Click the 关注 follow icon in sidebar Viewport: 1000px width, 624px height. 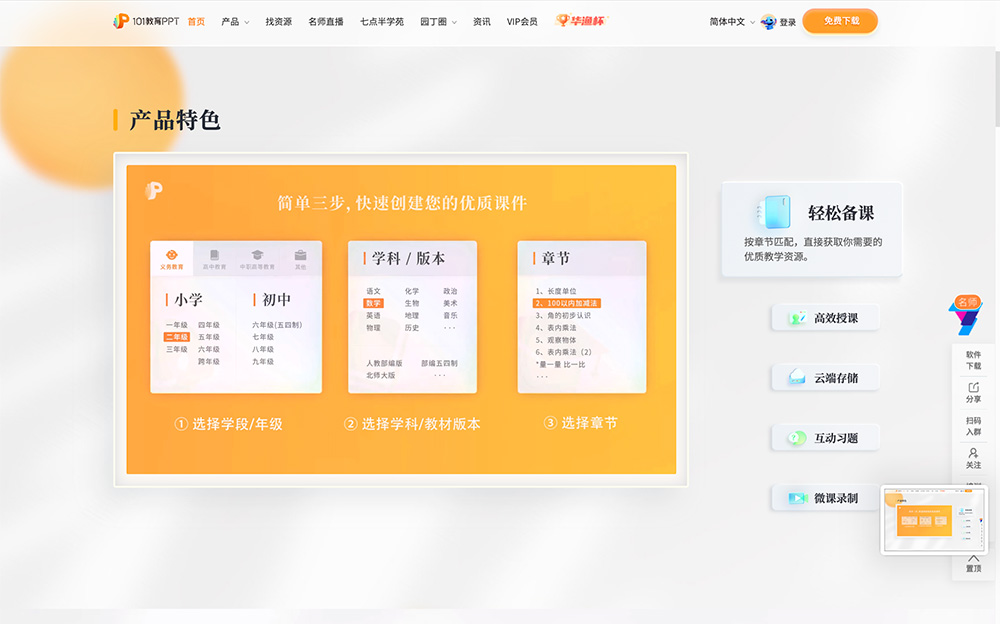coord(973,458)
